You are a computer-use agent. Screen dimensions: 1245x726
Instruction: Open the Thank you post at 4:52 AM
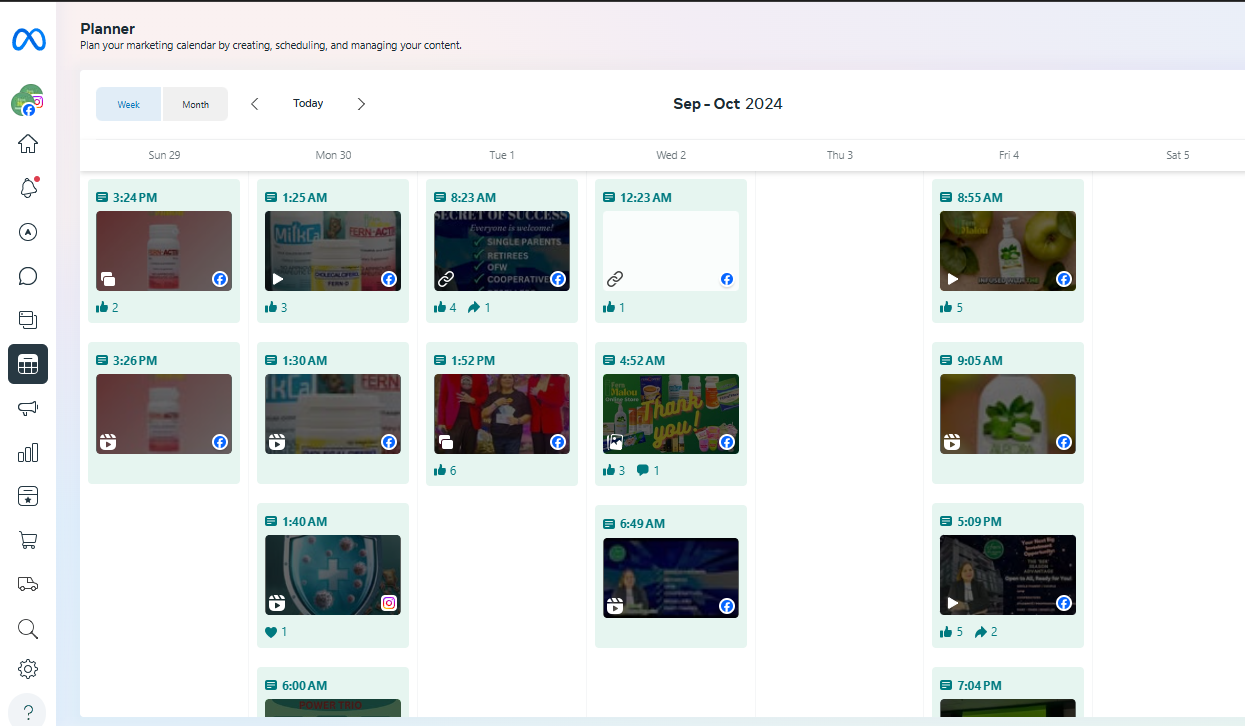point(671,414)
